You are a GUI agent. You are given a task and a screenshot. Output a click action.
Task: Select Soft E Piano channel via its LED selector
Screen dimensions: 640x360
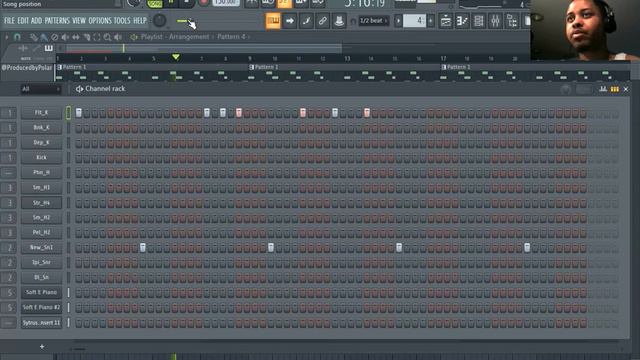[68, 292]
